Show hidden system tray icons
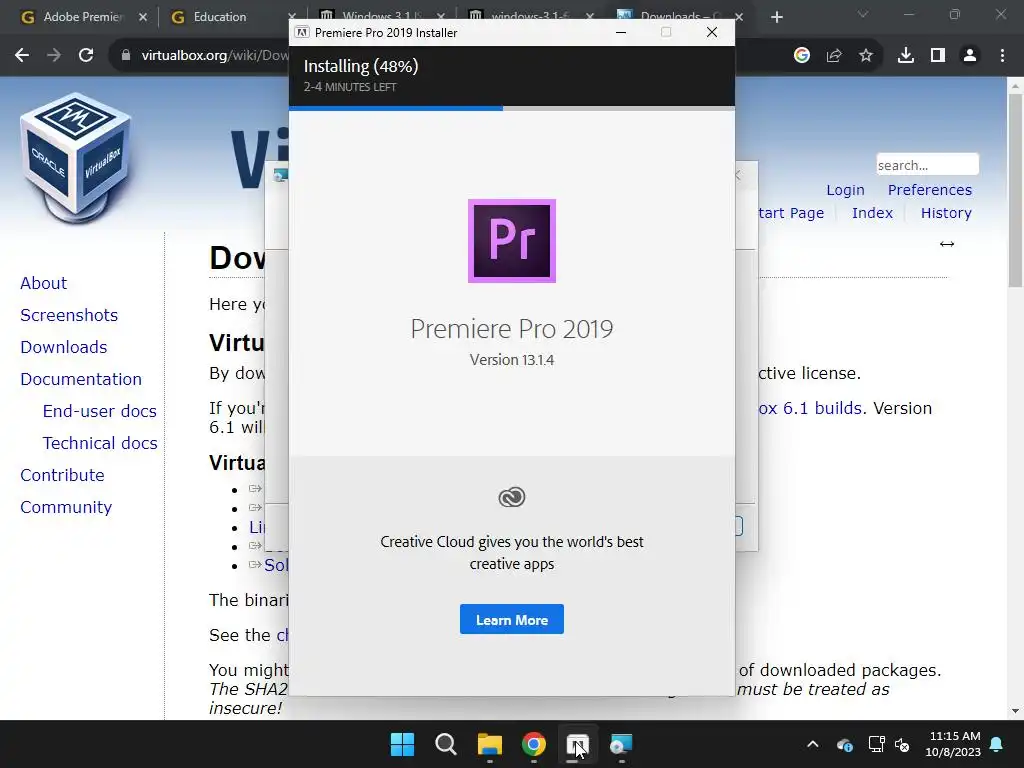1024x768 pixels. click(x=812, y=744)
